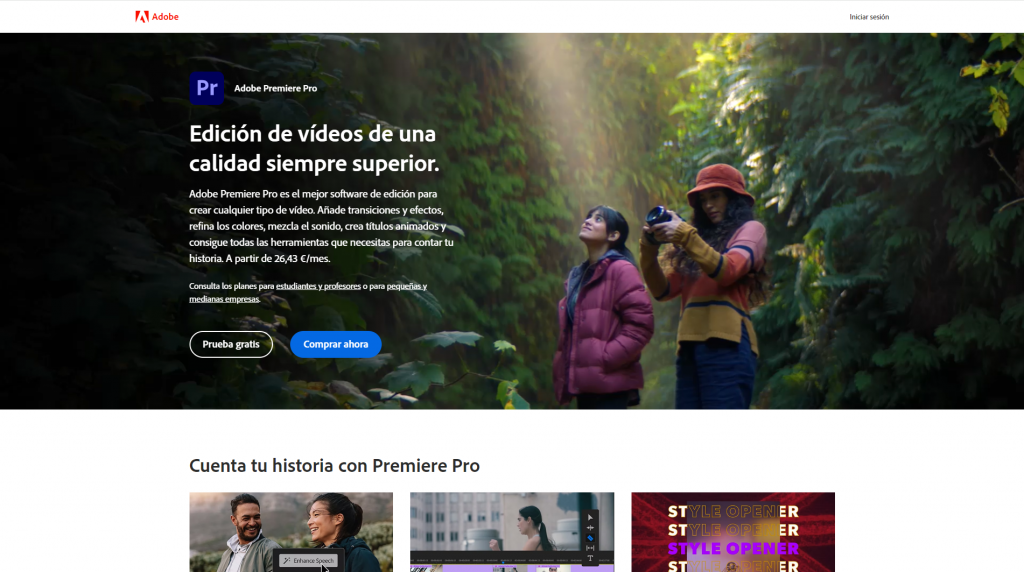Screen dimensions: 1024x572
Task: Select the Slip tool icon in editor preview
Action: pyautogui.click(x=590, y=548)
